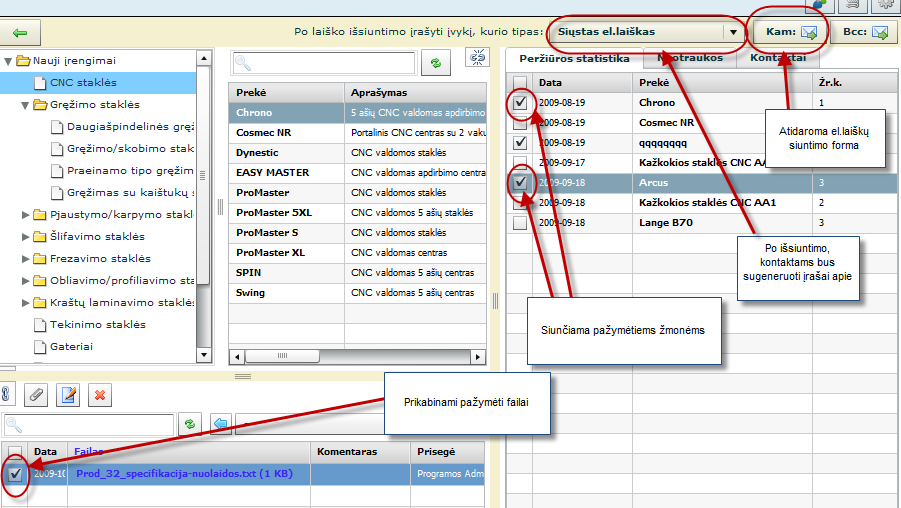Image resolution: width=901 pixels, height=508 pixels.
Task: Click the edit note pencil icon
Action: coord(68,395)
